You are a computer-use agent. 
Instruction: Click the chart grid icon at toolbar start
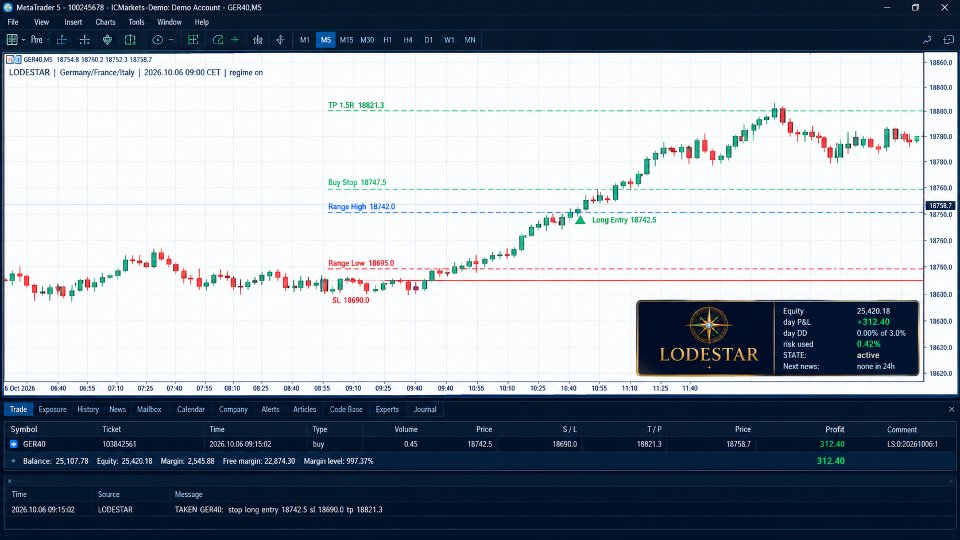tap(12, 40)
